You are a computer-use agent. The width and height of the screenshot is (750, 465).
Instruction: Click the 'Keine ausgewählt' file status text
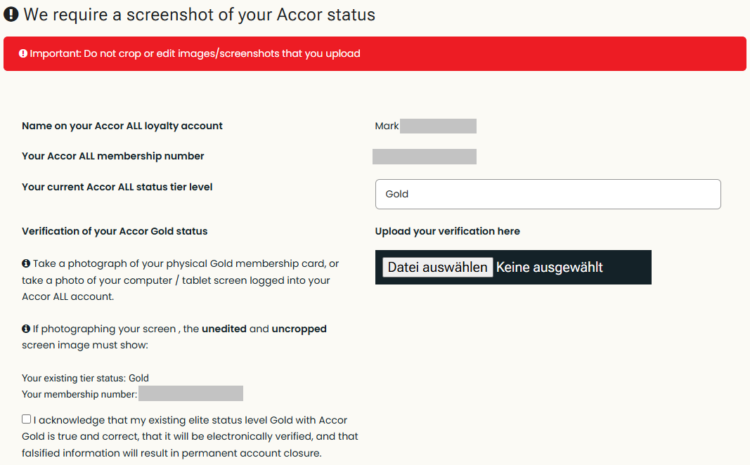click(x=549, y=267)
